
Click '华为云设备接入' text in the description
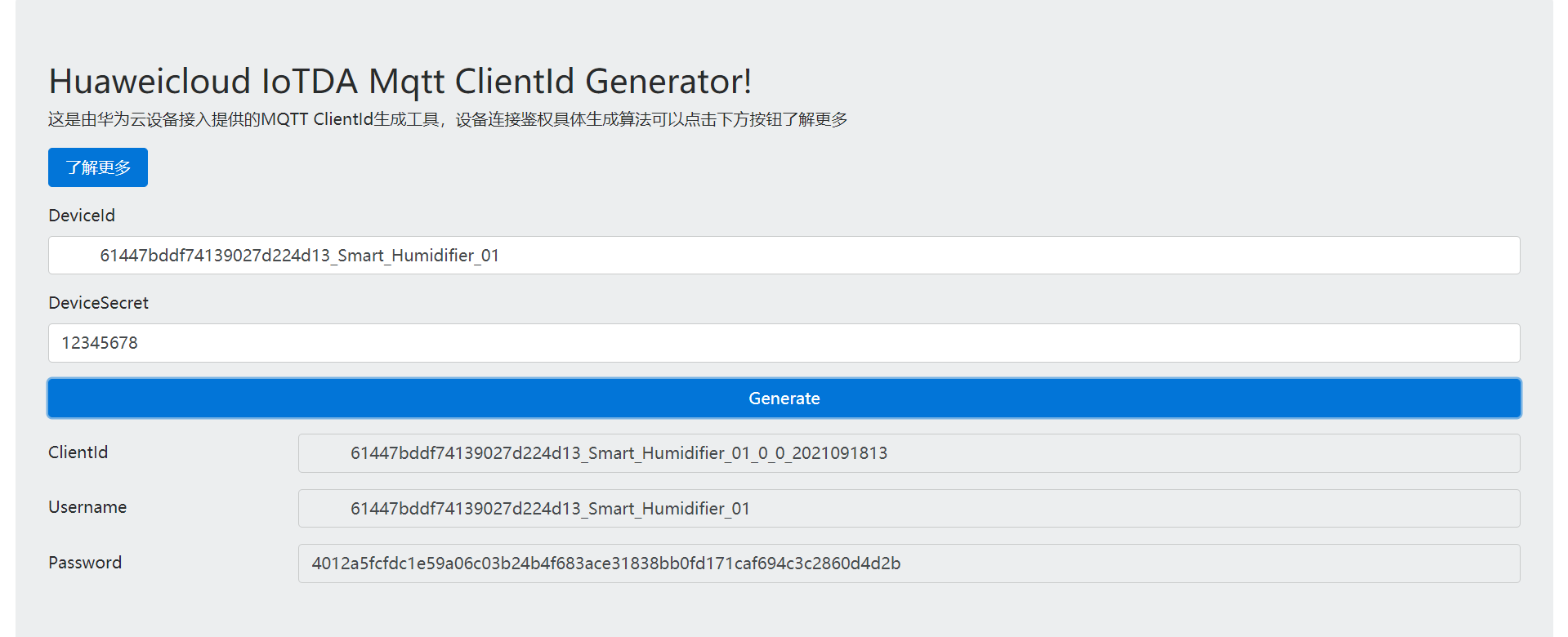point(154,120)
